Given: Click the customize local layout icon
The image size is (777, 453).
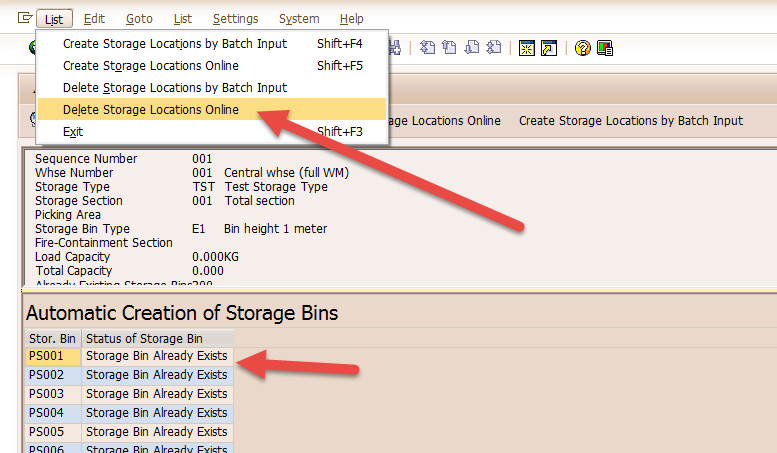Looking at the screenshot, I should (605, 48).
